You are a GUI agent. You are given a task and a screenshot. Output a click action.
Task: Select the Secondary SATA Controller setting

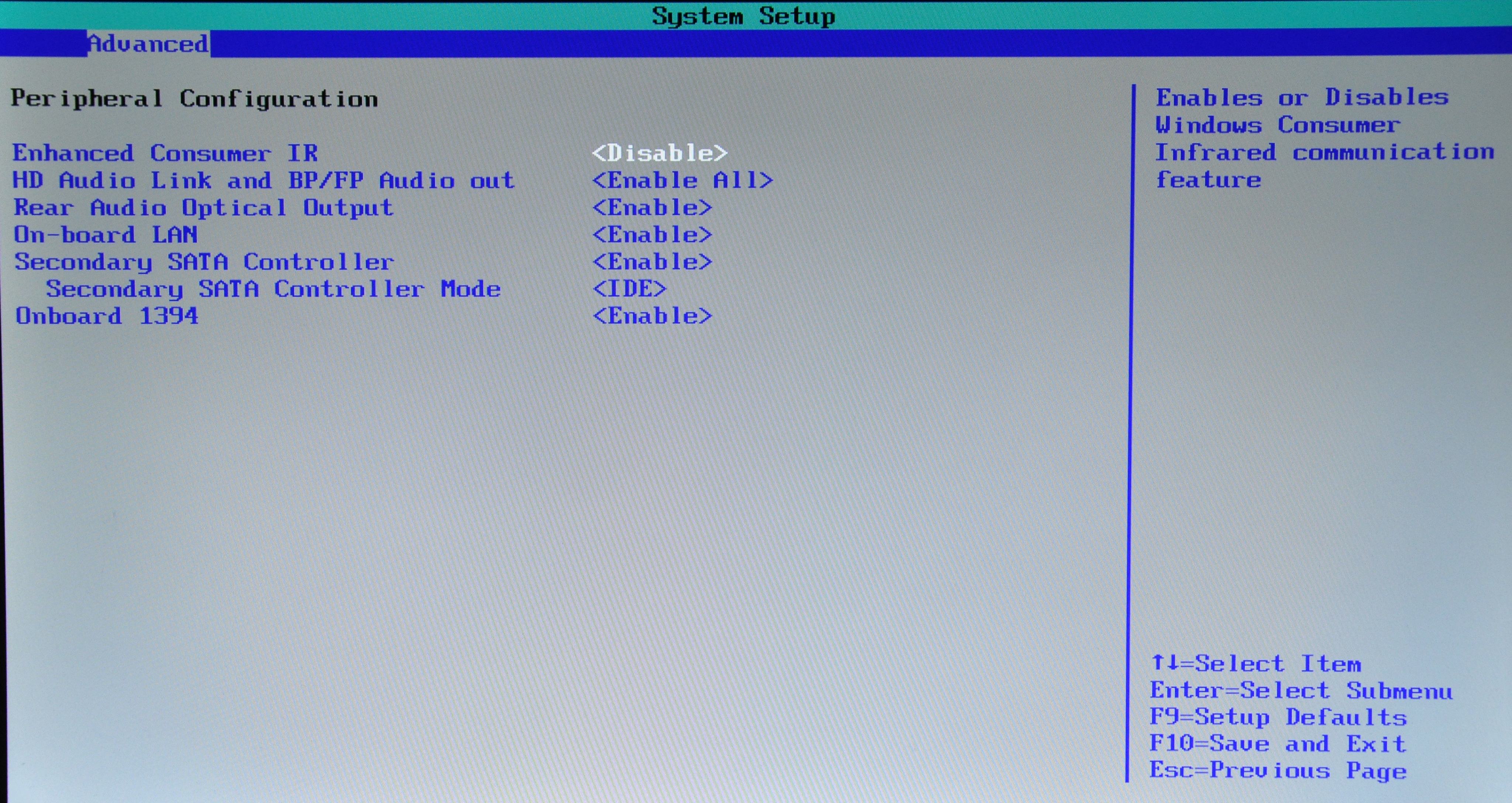pos(204,262)
